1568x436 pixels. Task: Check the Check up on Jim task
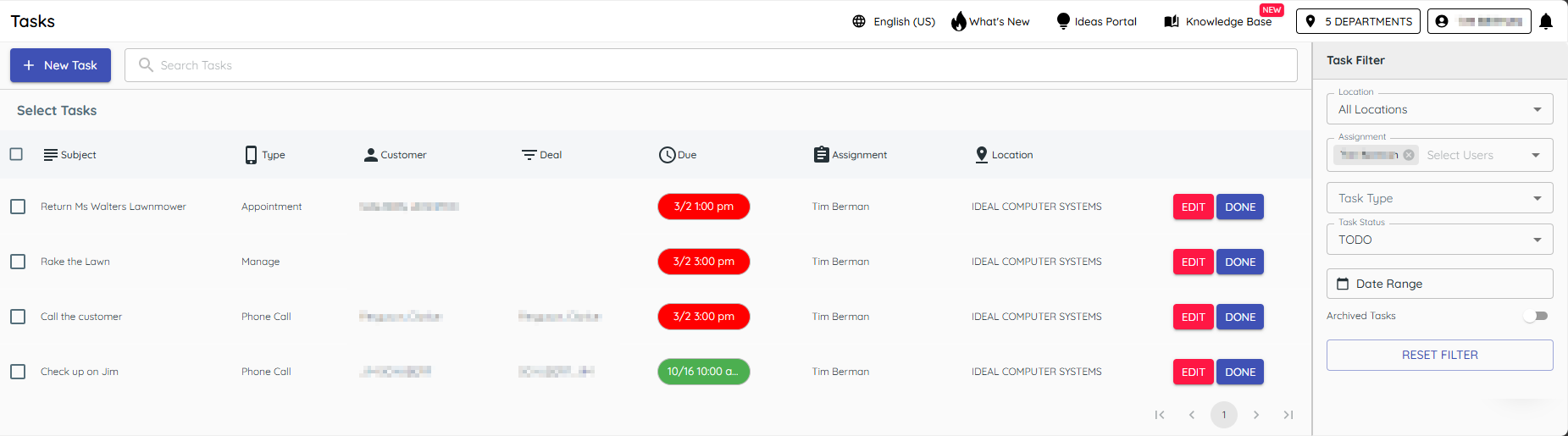coord(18,372)
